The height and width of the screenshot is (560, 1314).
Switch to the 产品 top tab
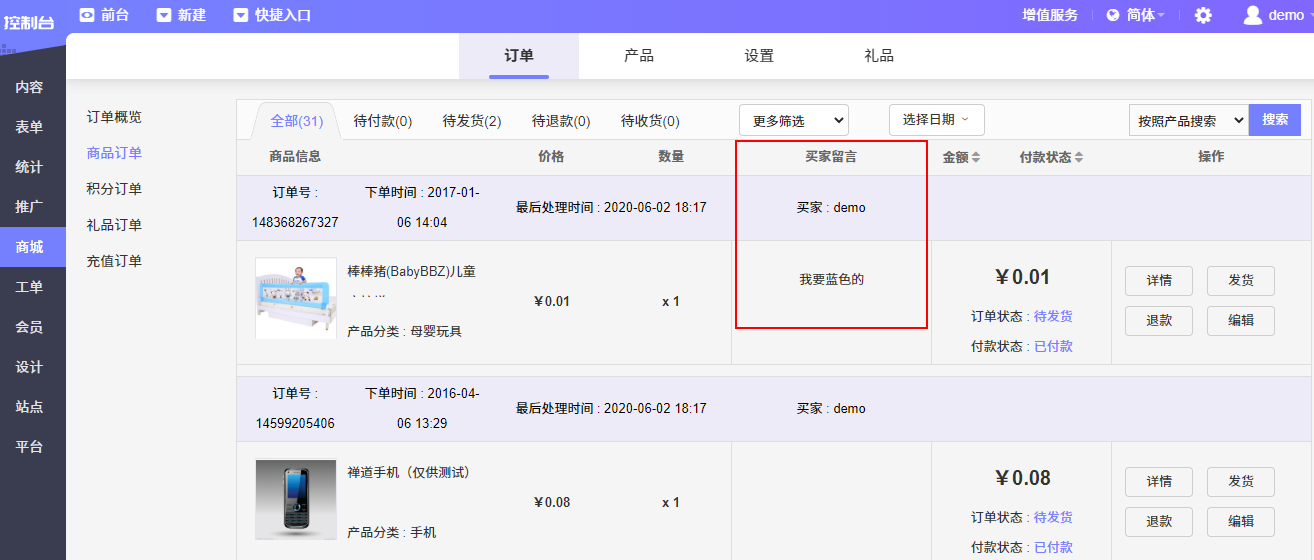639,56
